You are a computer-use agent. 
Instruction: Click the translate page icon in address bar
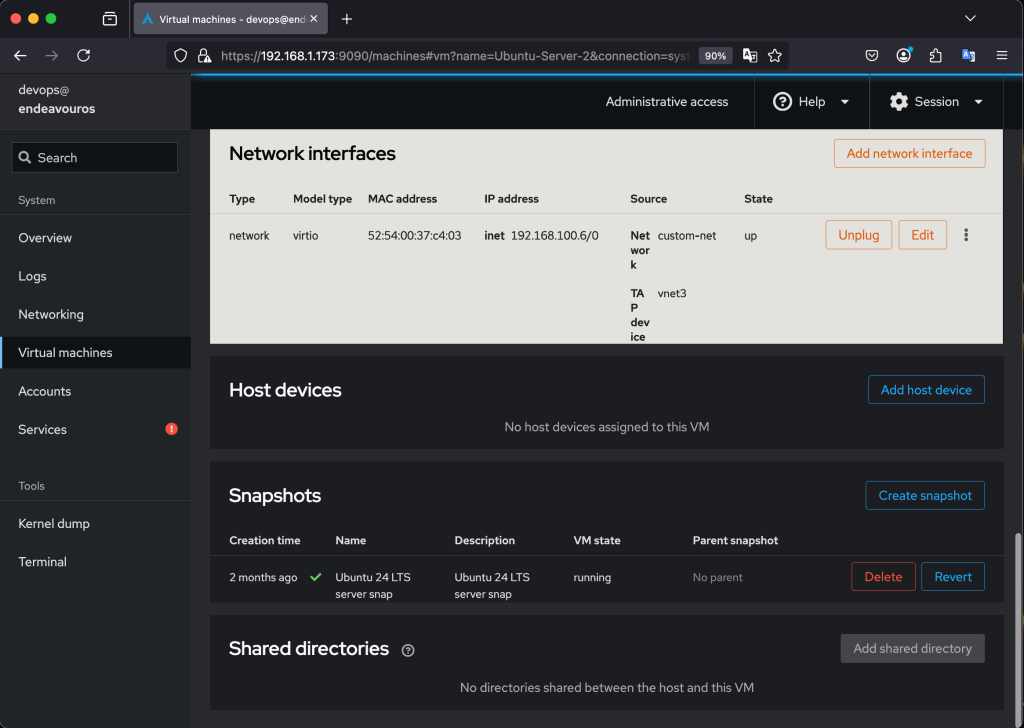(749, 56)
